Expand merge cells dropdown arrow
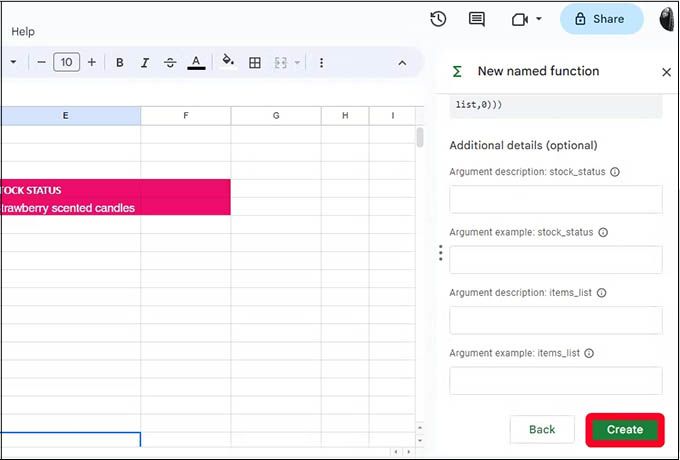 (x=298, y=63)
